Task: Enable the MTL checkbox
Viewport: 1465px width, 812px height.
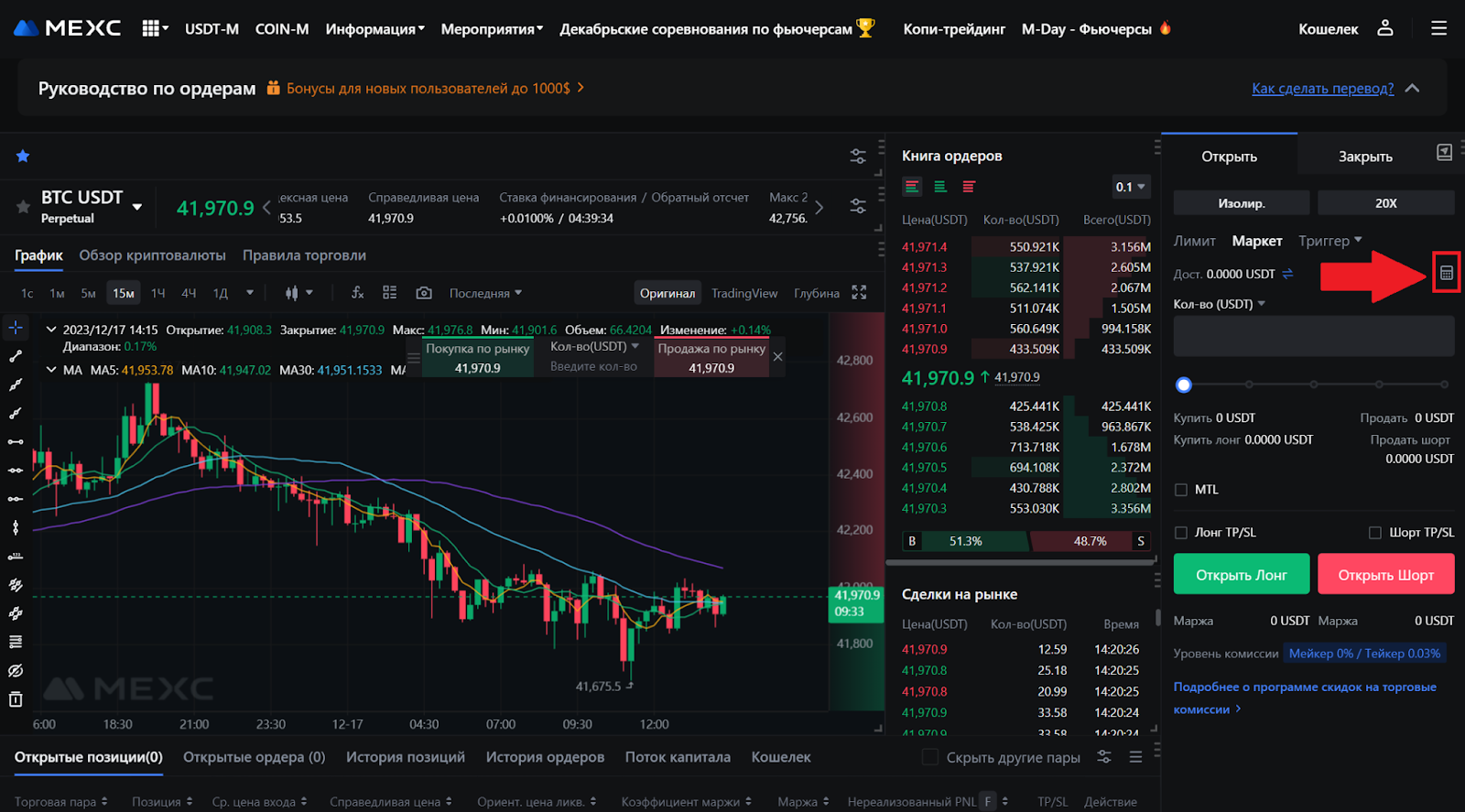Action: click(x=1181, y=490)
